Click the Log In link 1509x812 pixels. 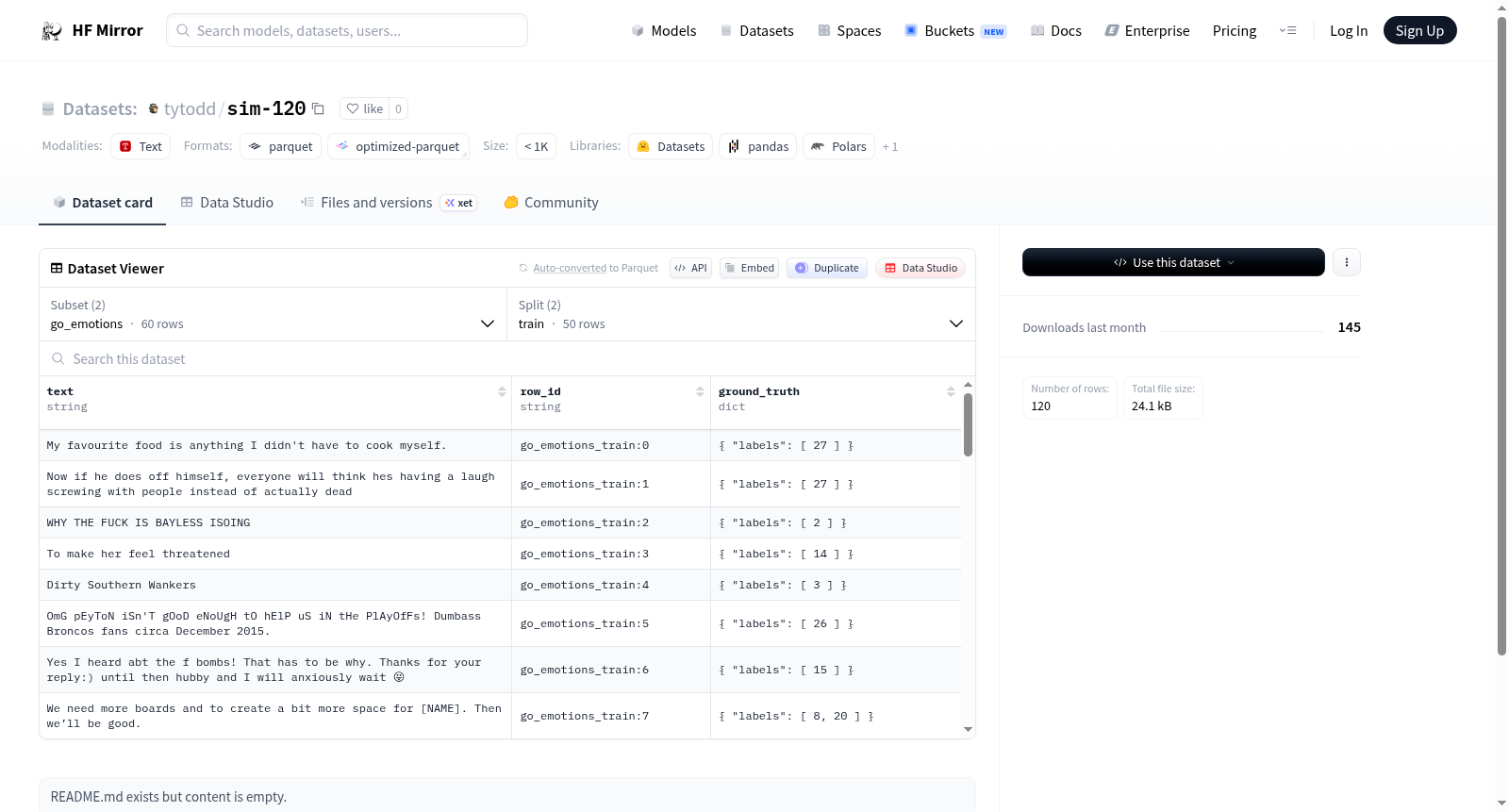(1349, 31)
